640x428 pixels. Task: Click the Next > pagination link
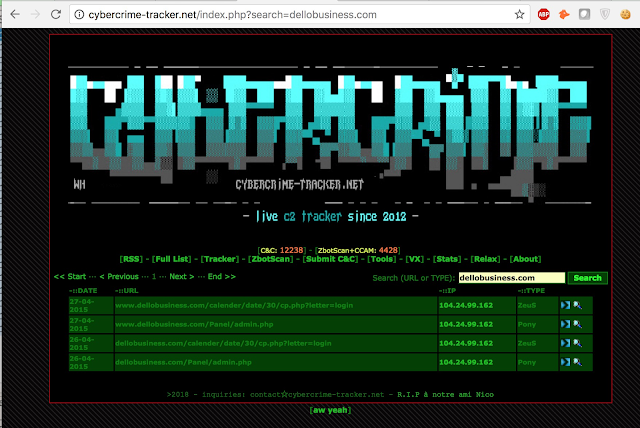(x=182, y=277)
